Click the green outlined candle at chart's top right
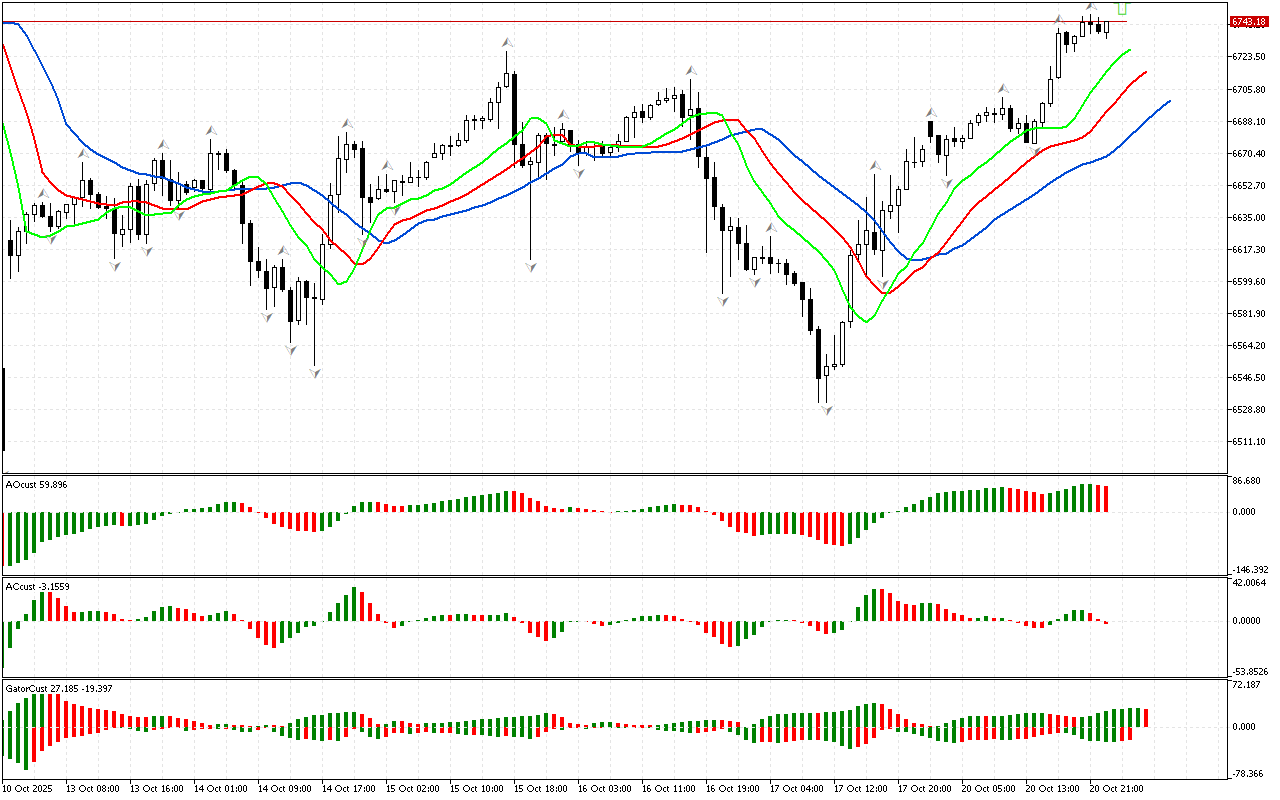Image resolution: width=1280 pixels, height=800 pixels. click(x=1122, y=8)
